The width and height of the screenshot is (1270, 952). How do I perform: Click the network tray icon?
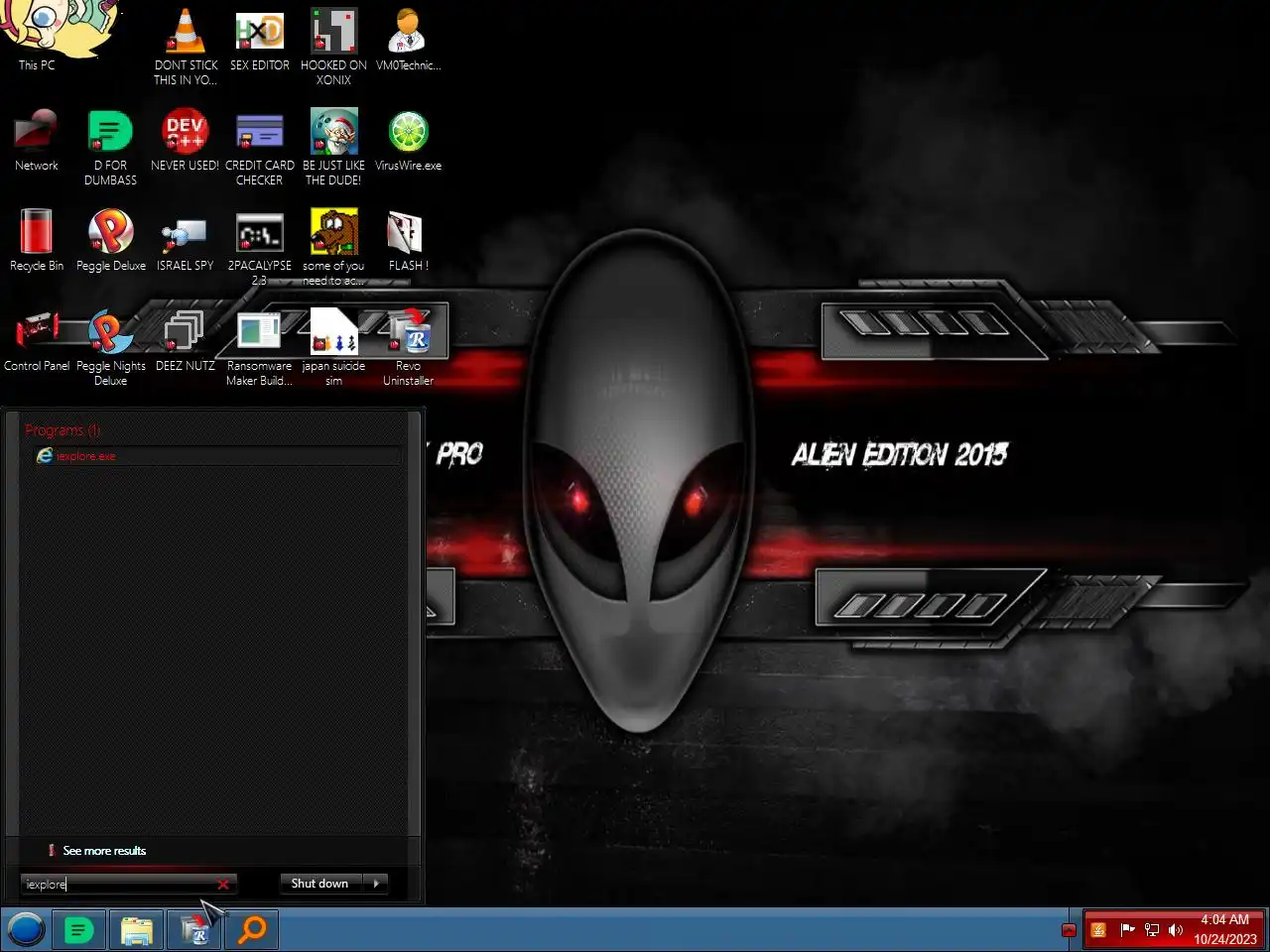tap(1152, 930)
